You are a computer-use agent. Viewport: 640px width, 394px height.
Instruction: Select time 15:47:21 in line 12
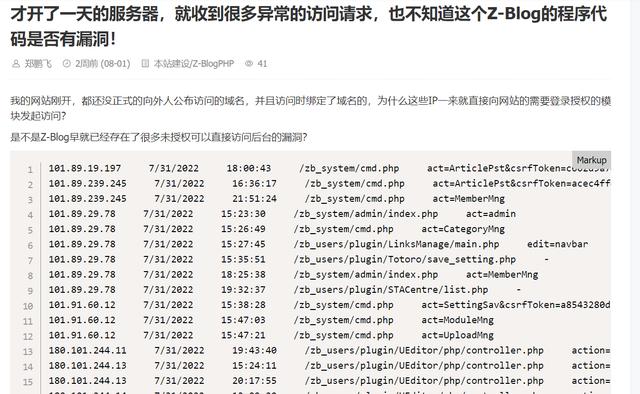[x=243, y=335]
